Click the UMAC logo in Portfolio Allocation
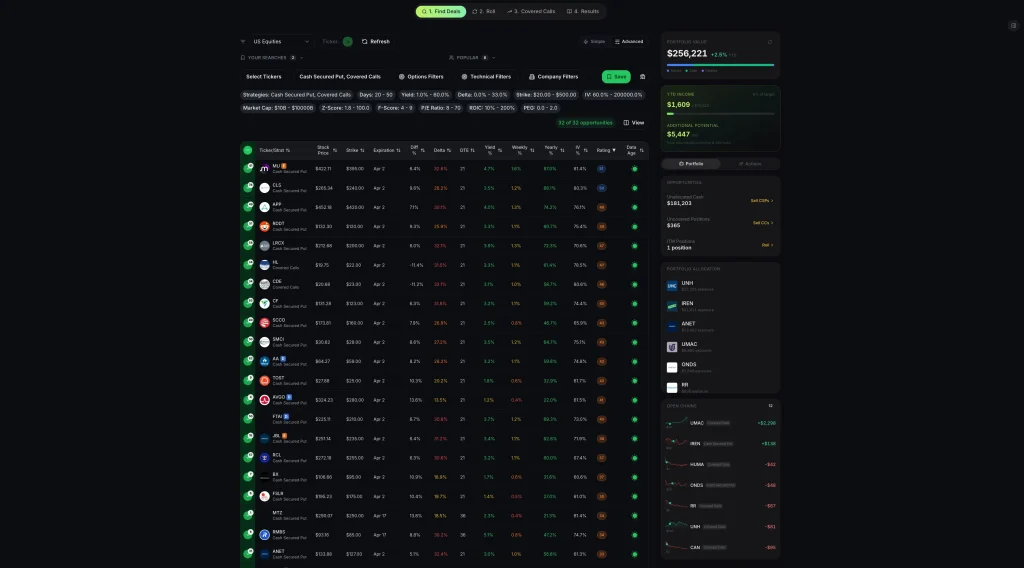The height and width of the screenshot is (568, 1024). click(x=672, y=347)
